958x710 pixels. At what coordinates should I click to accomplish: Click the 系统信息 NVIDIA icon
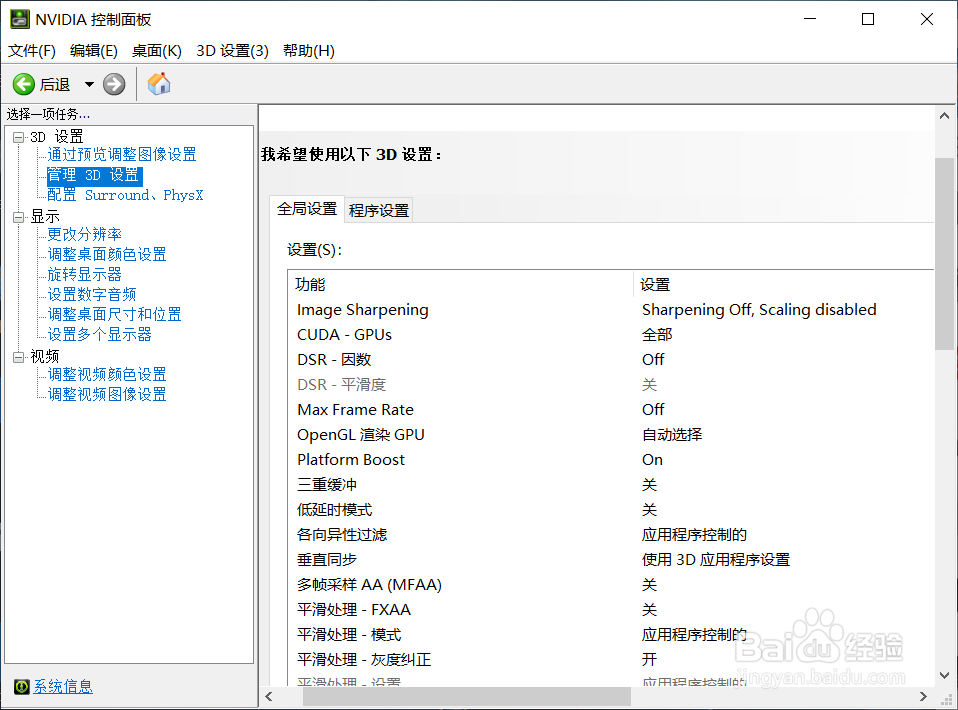21,687
